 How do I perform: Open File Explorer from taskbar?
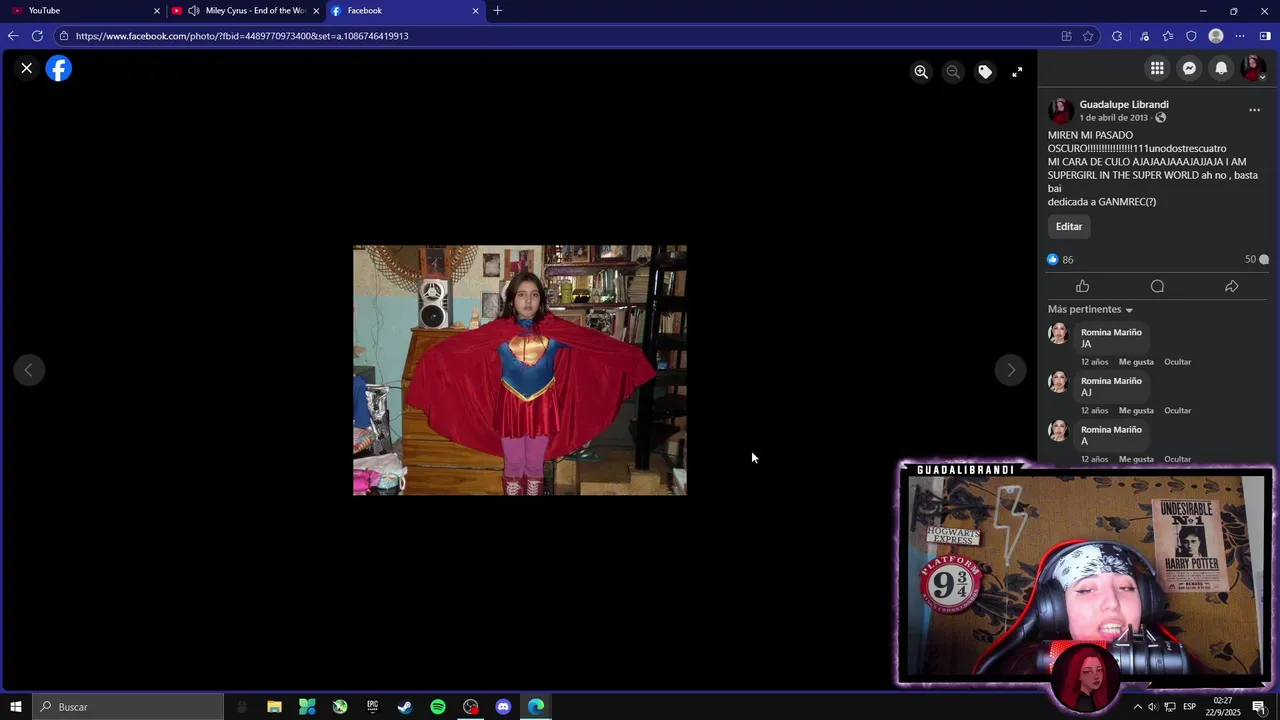click(274, 707)
